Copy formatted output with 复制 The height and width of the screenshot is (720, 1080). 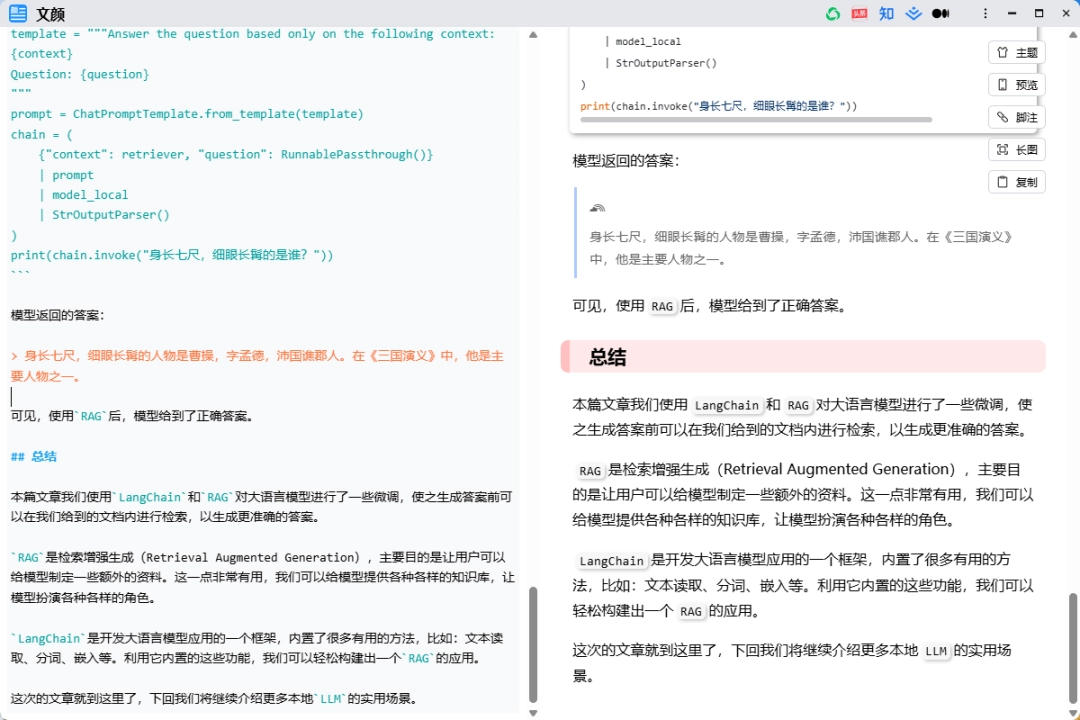1016,181
